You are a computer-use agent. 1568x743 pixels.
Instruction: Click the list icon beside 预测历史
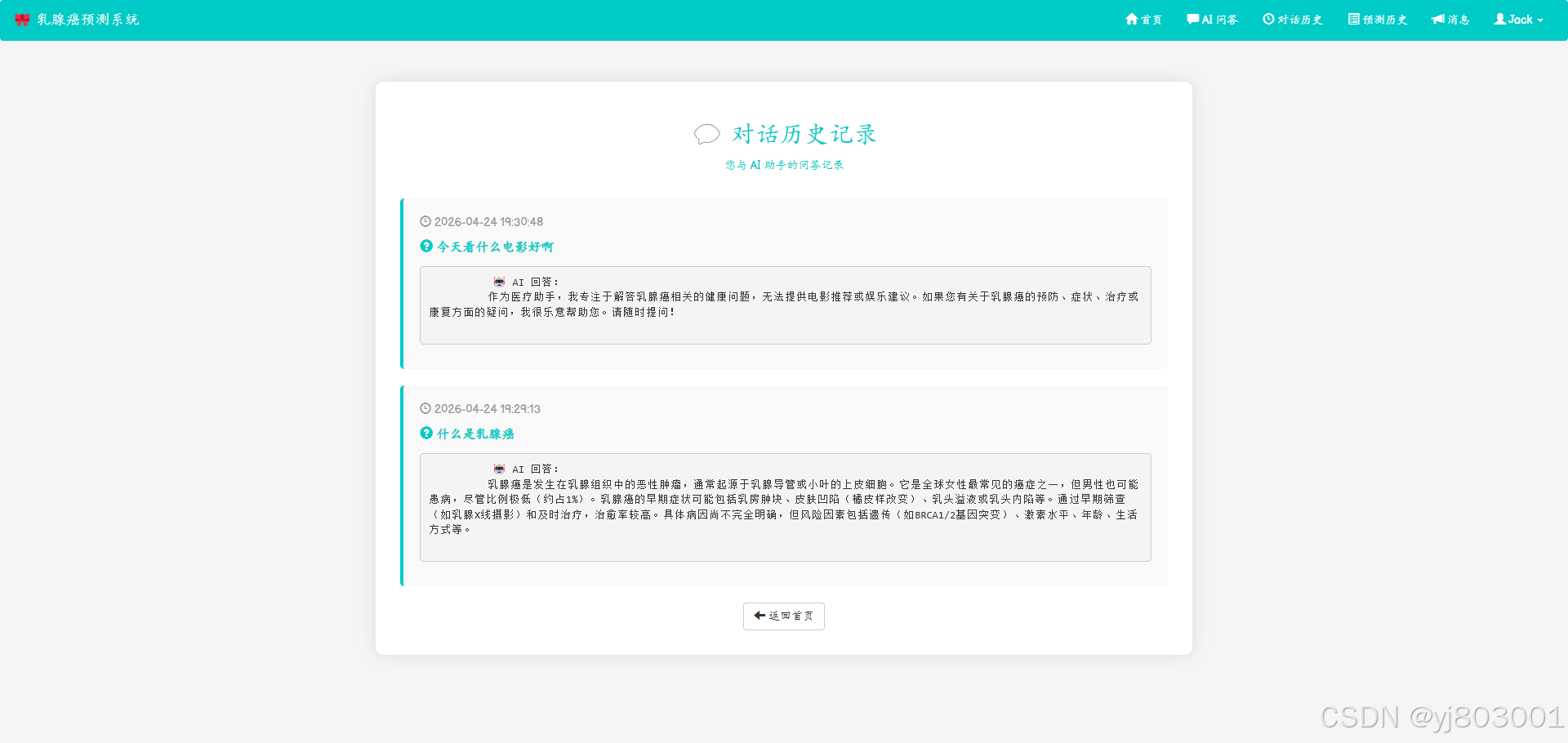[x=1354, y=19]
